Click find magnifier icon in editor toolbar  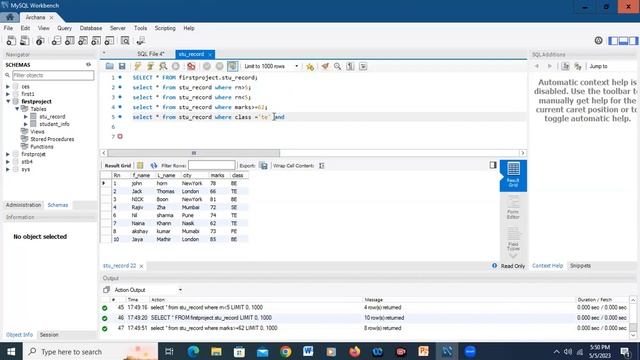338,66
